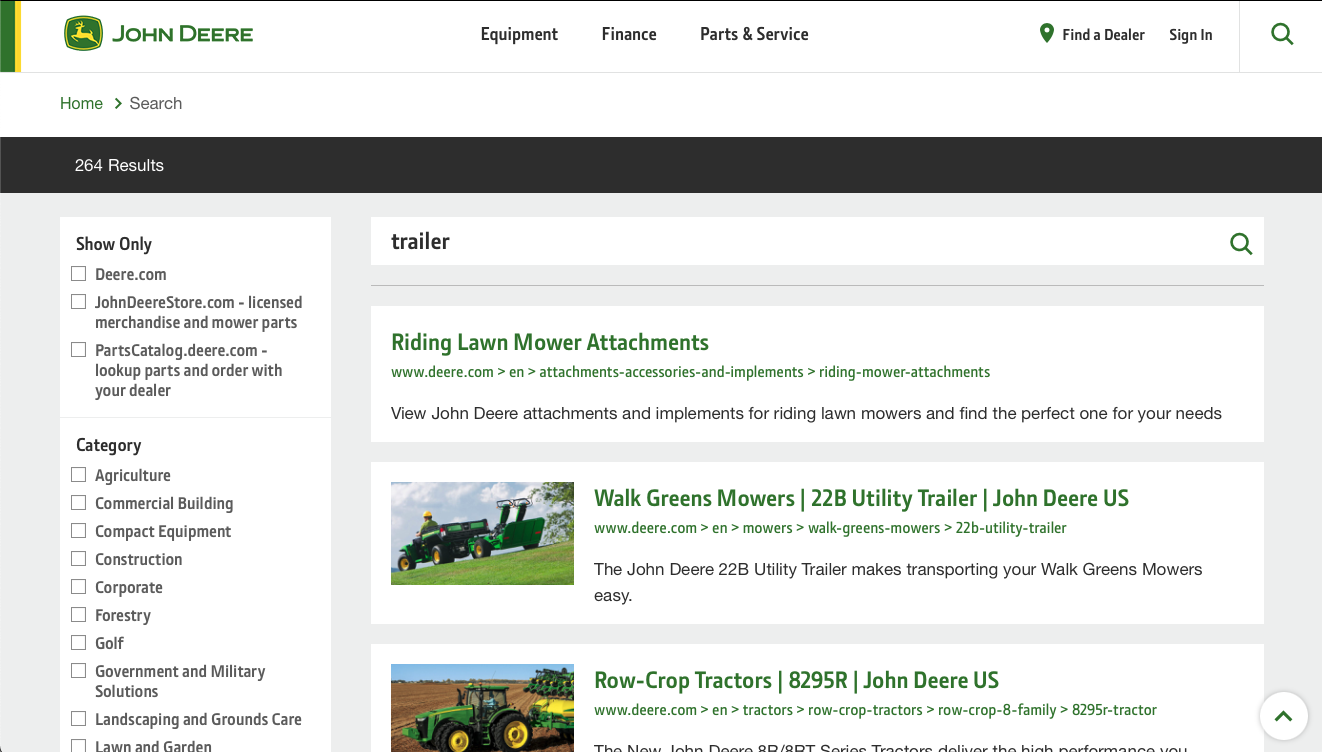Enable the Commercial Building category checkbox
Screen dimensions: 1322x752
pos(79,503)
